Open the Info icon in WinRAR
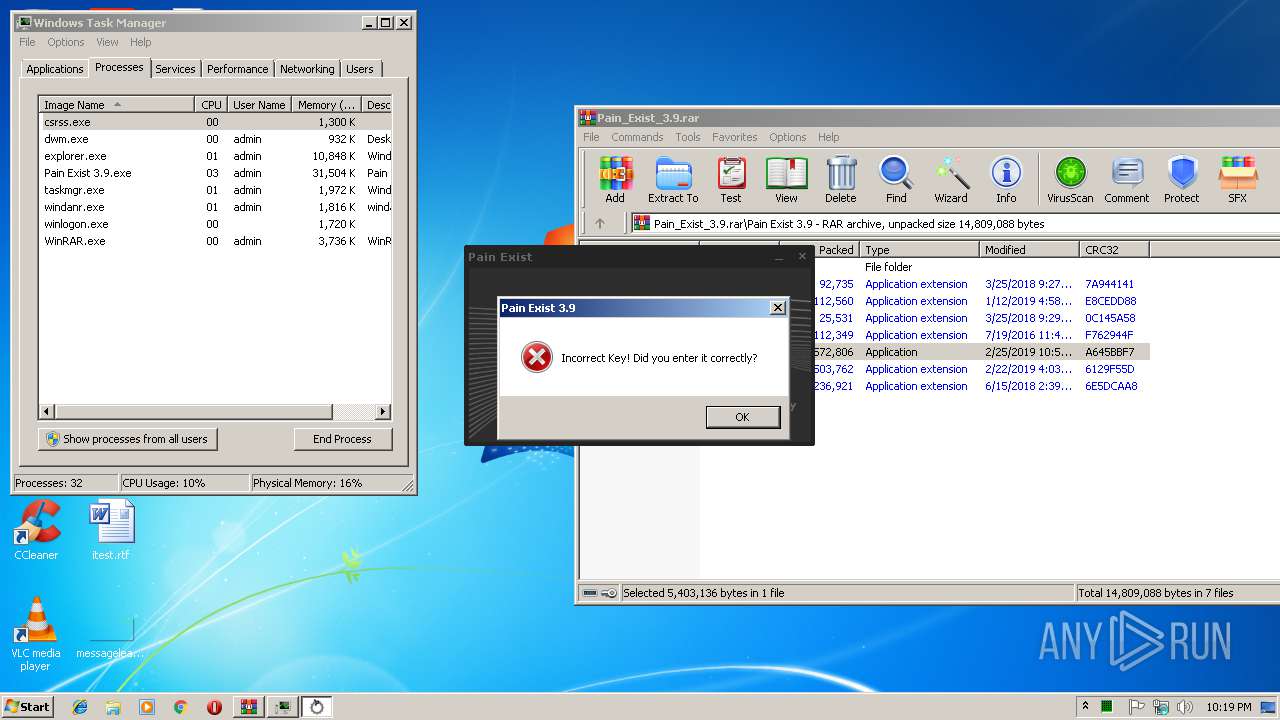This screenshot has height=720, width=1280. (x=1006, y=180)
